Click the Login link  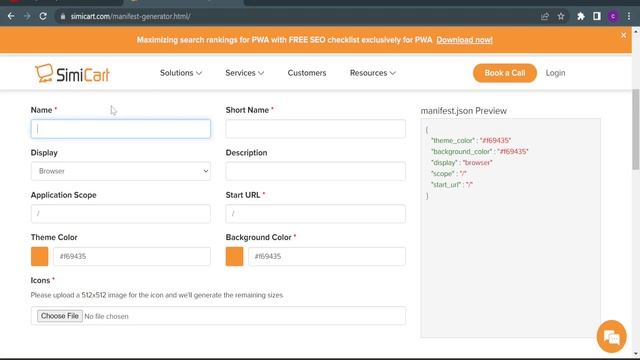click(555, 73)
